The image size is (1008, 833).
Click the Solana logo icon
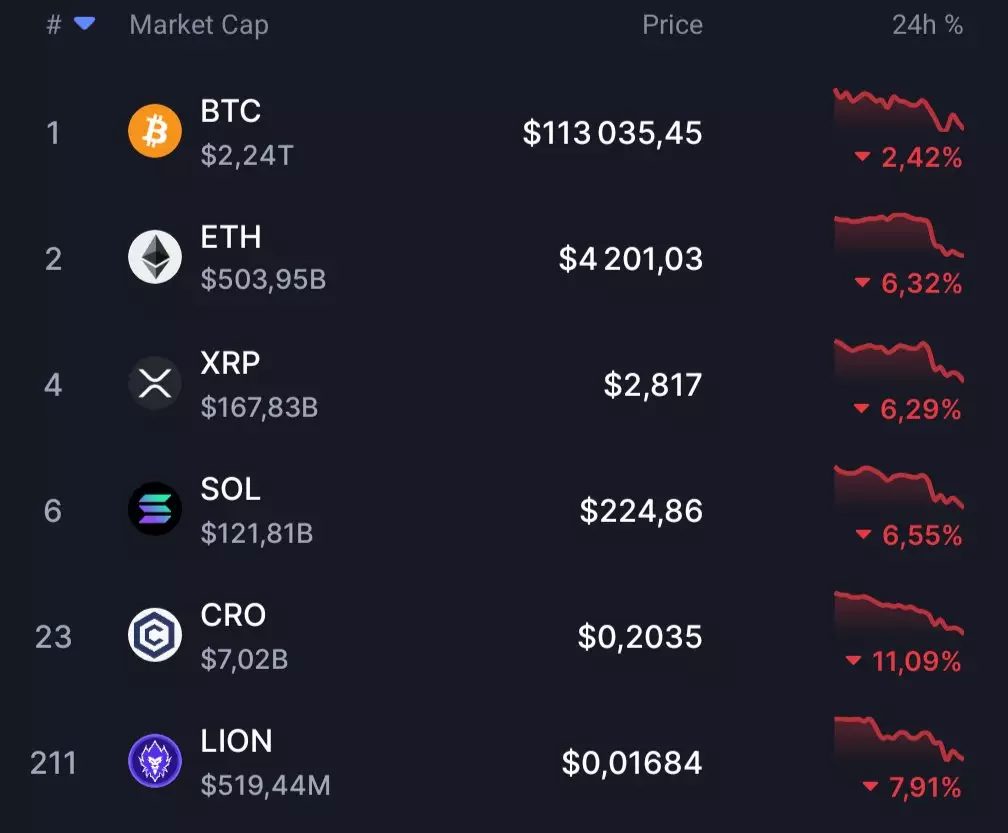(x=155, y=509)
